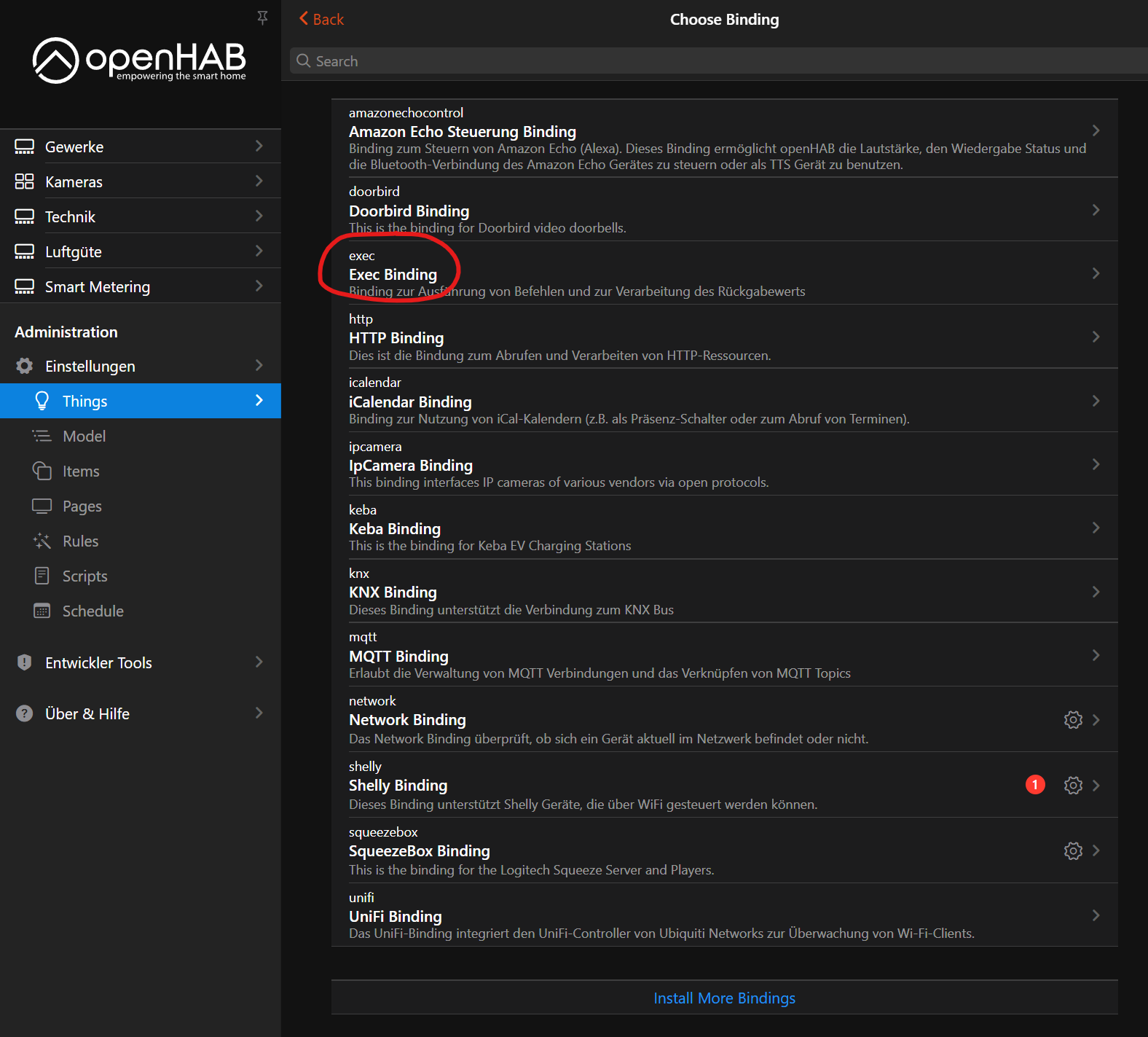Open the Items menu entry
This screenshot has height=1037, width=1148.
141,471
